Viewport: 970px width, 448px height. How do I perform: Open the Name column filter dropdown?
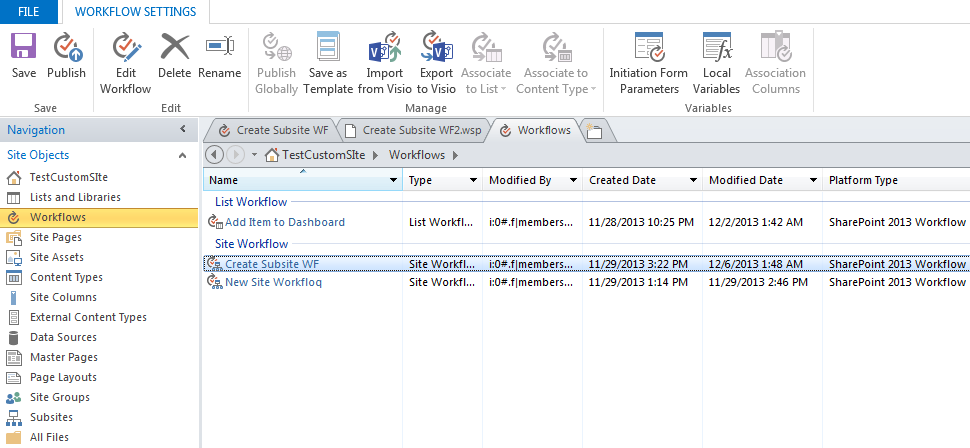[x=393, y=181]
